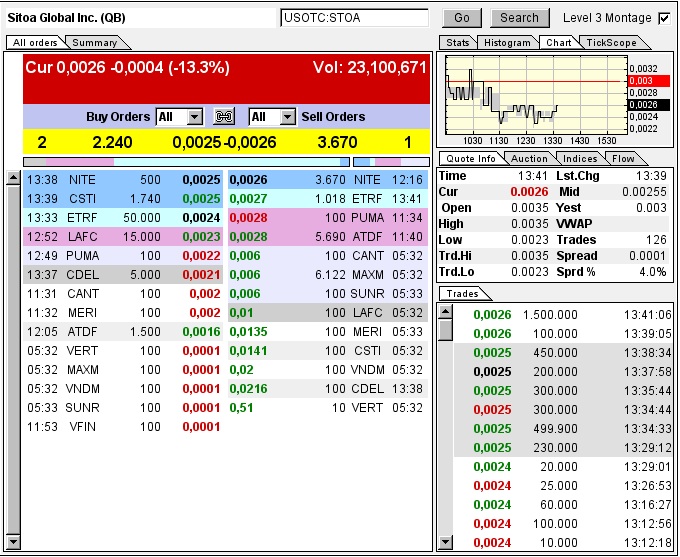Screen dimensions: 680x557
Task: Open the Stats tab
Action: coord(458,43)
